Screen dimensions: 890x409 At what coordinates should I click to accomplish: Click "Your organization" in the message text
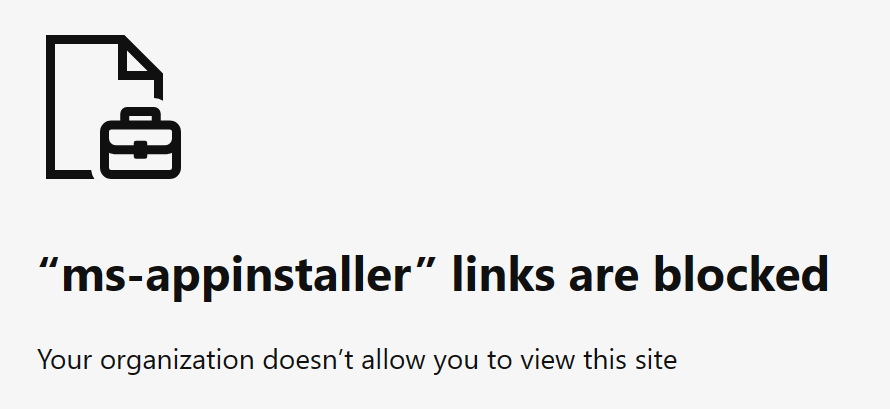point(145,361)
